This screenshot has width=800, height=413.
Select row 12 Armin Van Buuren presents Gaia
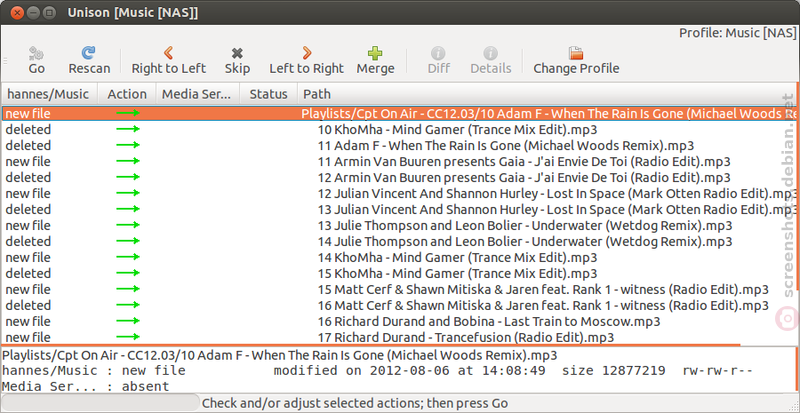pos(397,177)
